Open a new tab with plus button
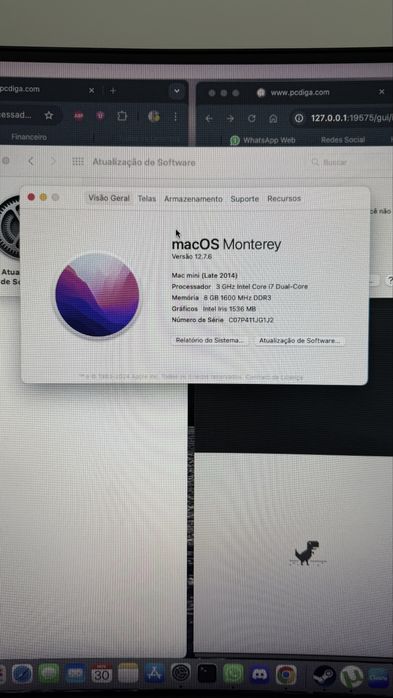The width and height of the screenshot is (393, 698). coord(113,91)
